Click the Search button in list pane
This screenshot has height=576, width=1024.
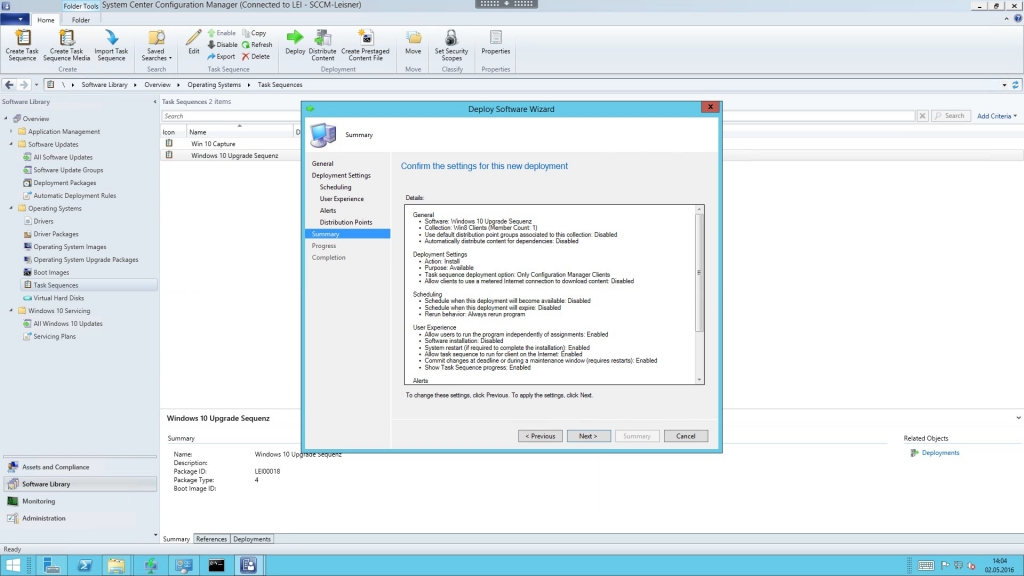point(950,116)
